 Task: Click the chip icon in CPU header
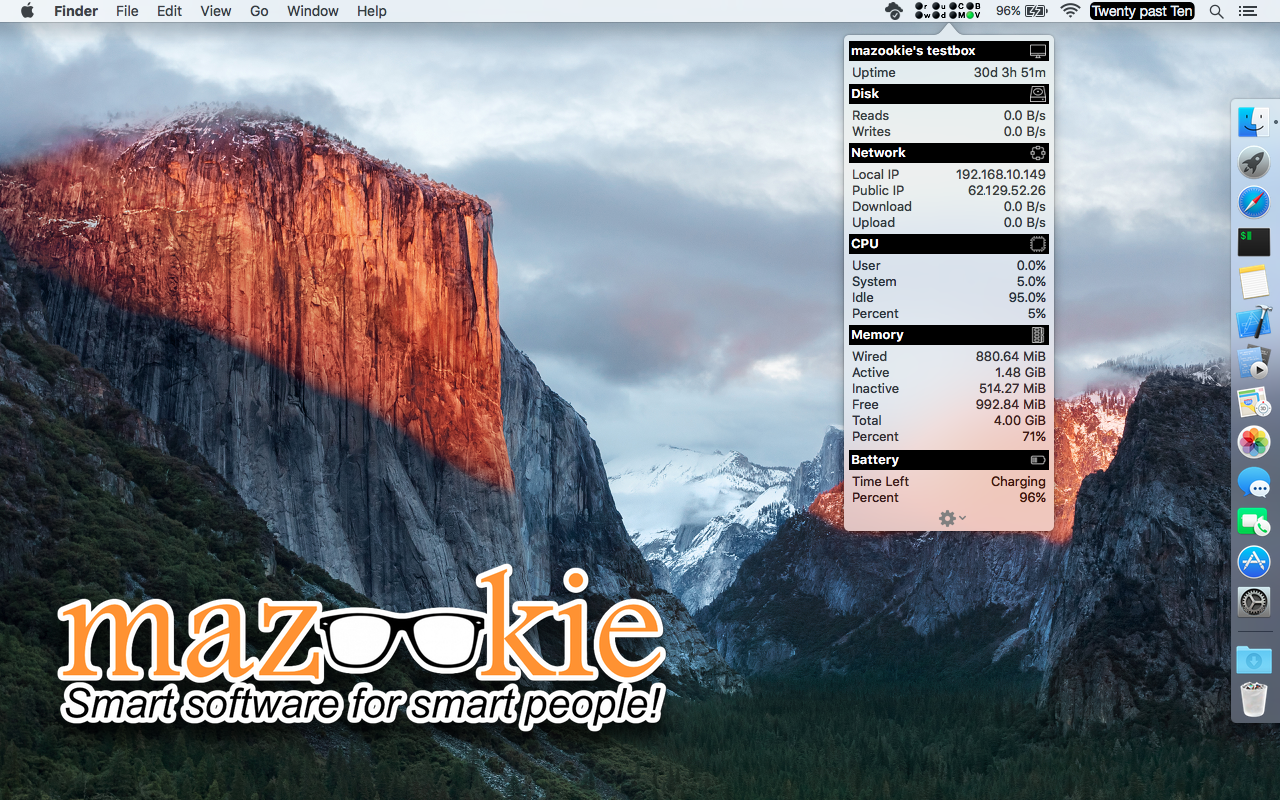click(1038, 244)
